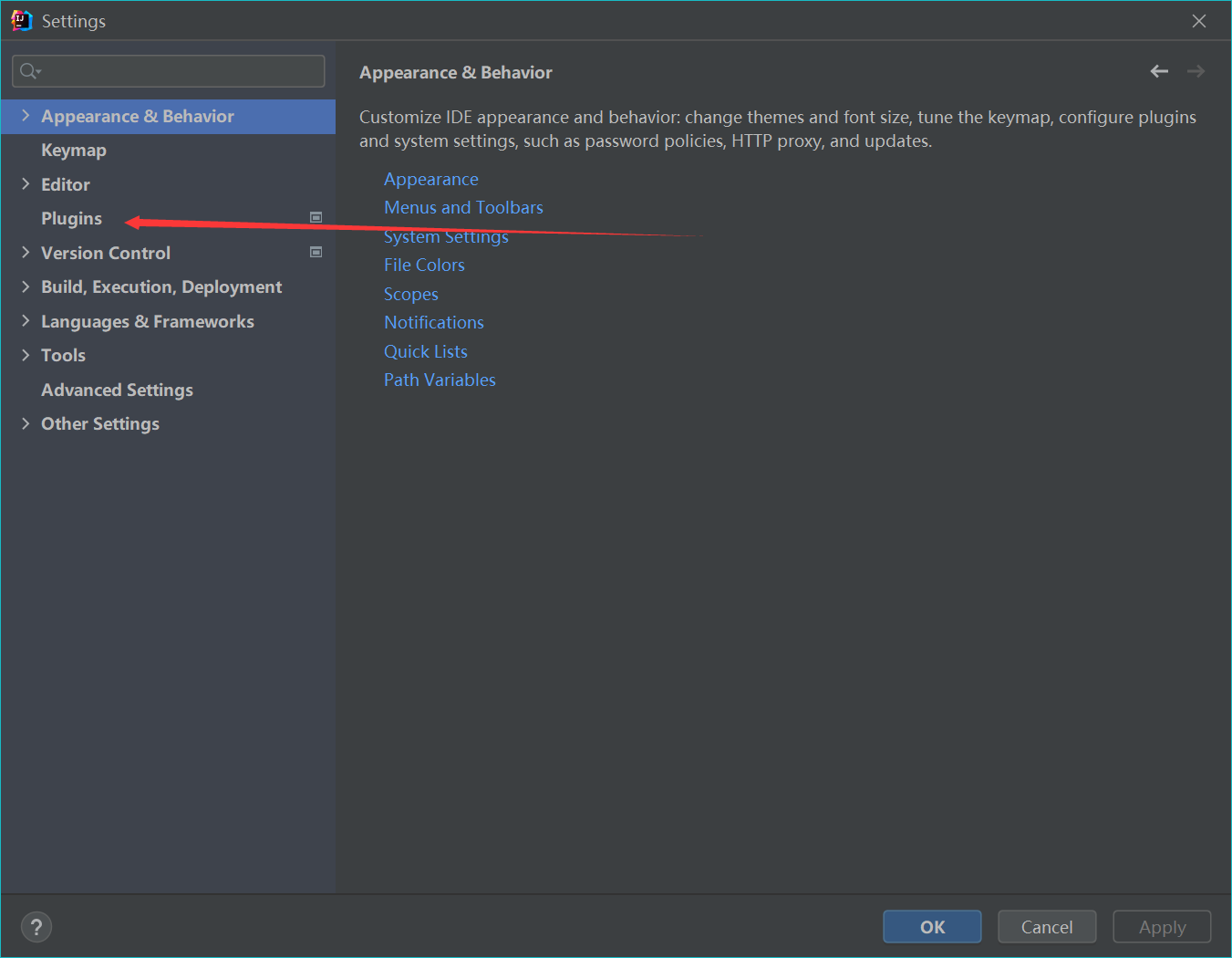Expand the Version Control node
Screen dimensions: 1232x958
26,253
